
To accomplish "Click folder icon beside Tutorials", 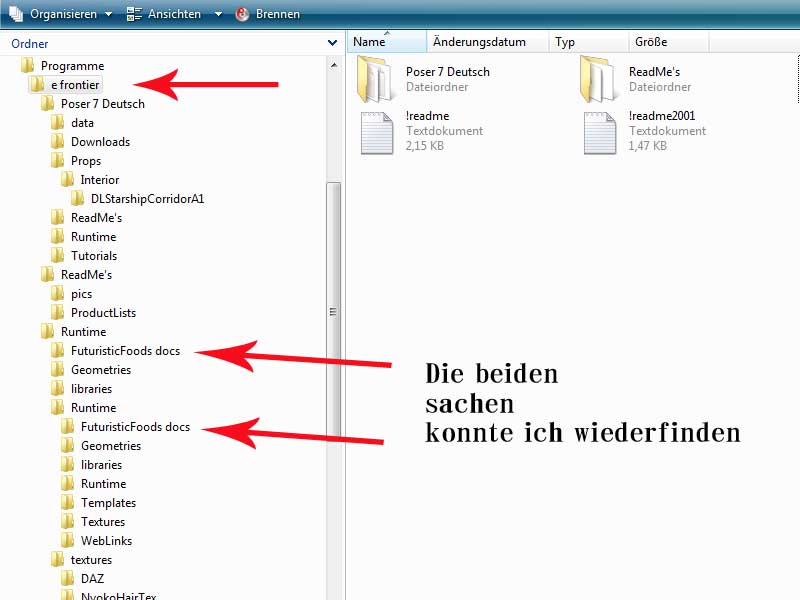I will (58, 255).
